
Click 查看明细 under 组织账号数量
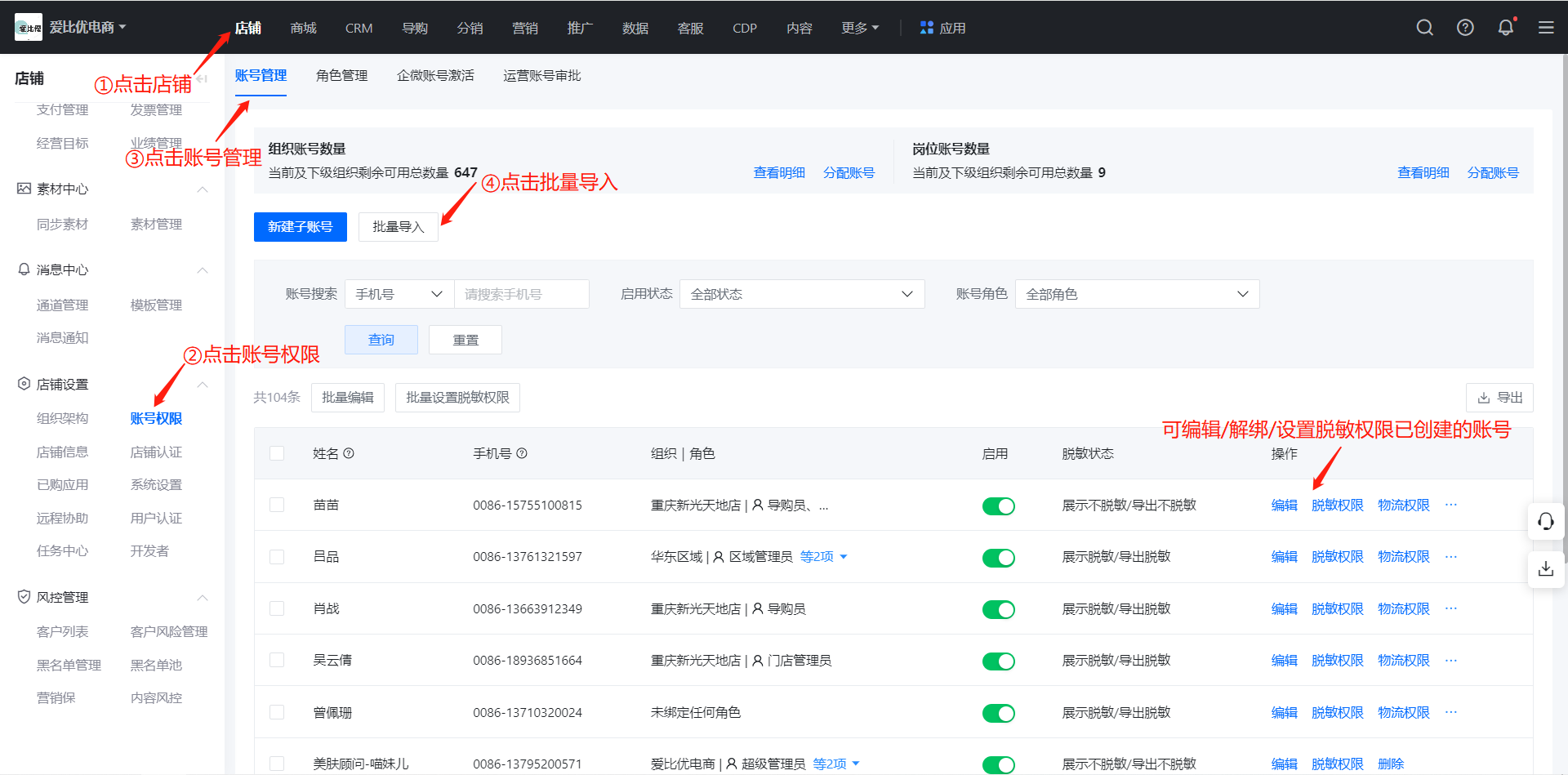(x=779, y=172)
